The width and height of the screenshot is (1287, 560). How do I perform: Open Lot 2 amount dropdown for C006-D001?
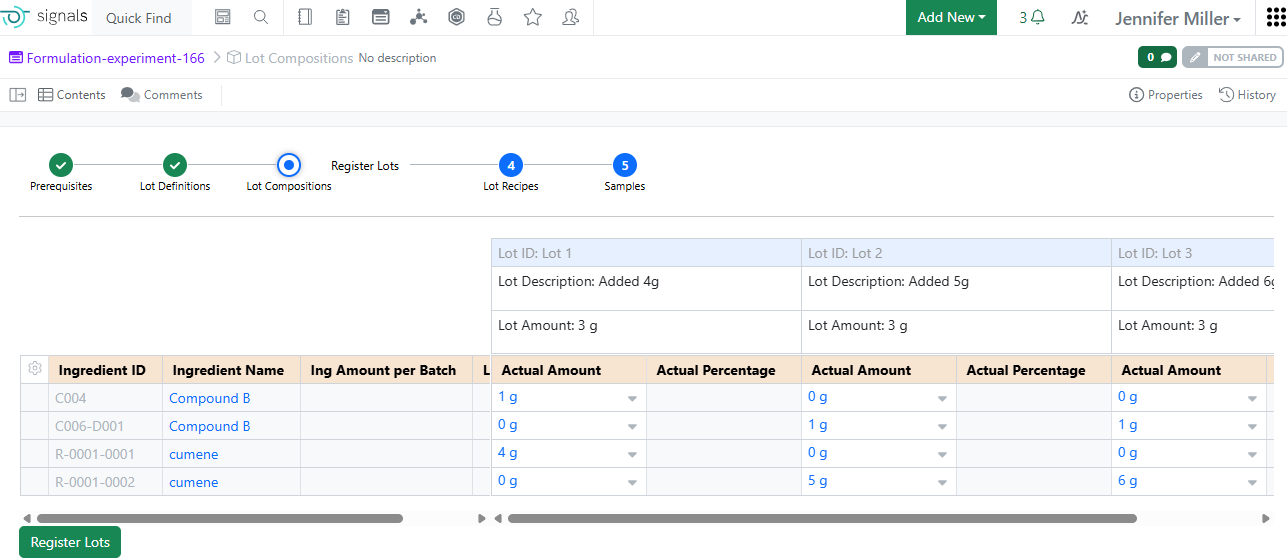click(x=942, y=426)
